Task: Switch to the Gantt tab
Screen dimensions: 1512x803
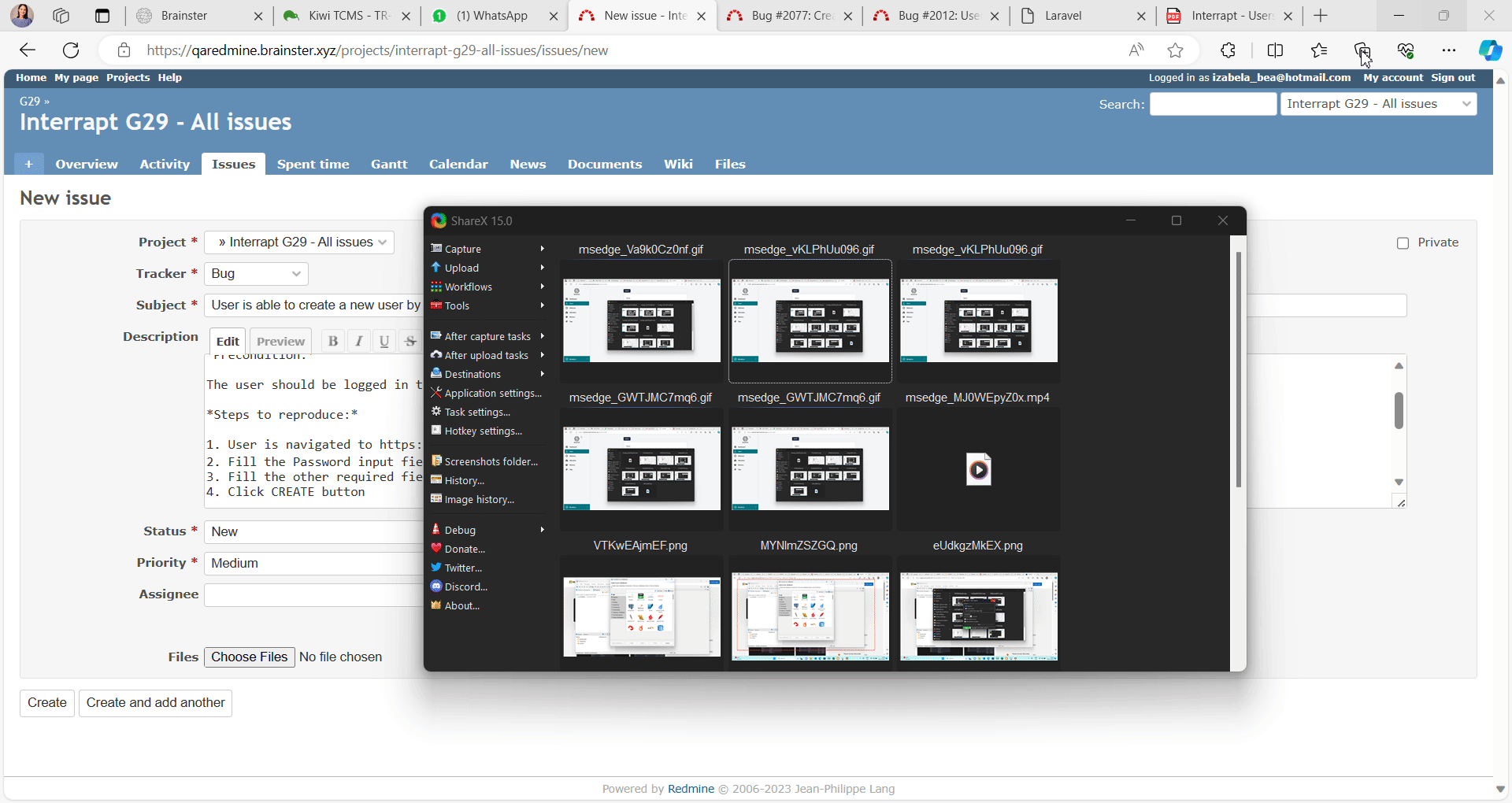Action: pyautogui.click(x=389, y=164)
